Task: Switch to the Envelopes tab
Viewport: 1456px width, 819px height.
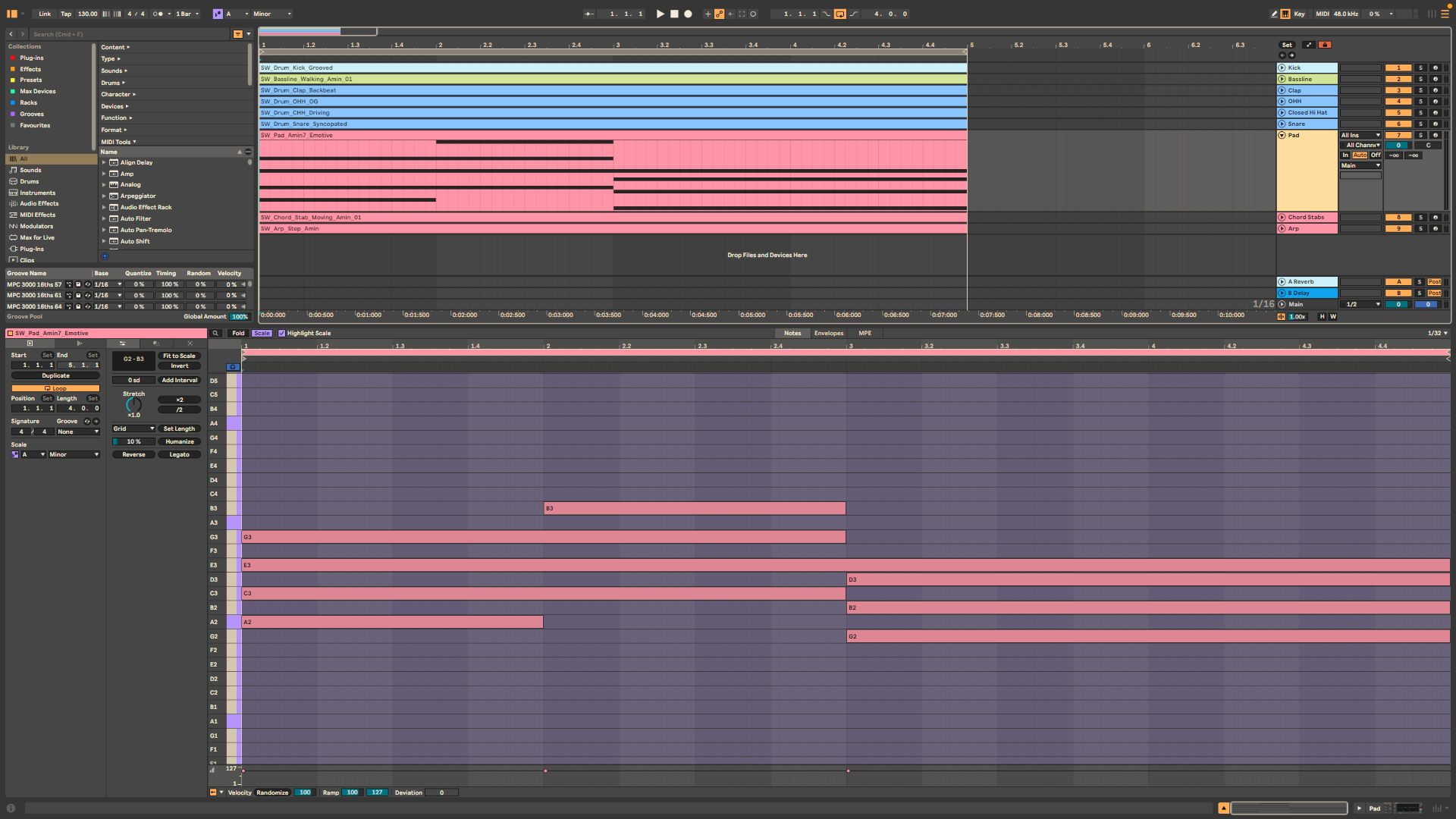Action: (x=828, y=333)
